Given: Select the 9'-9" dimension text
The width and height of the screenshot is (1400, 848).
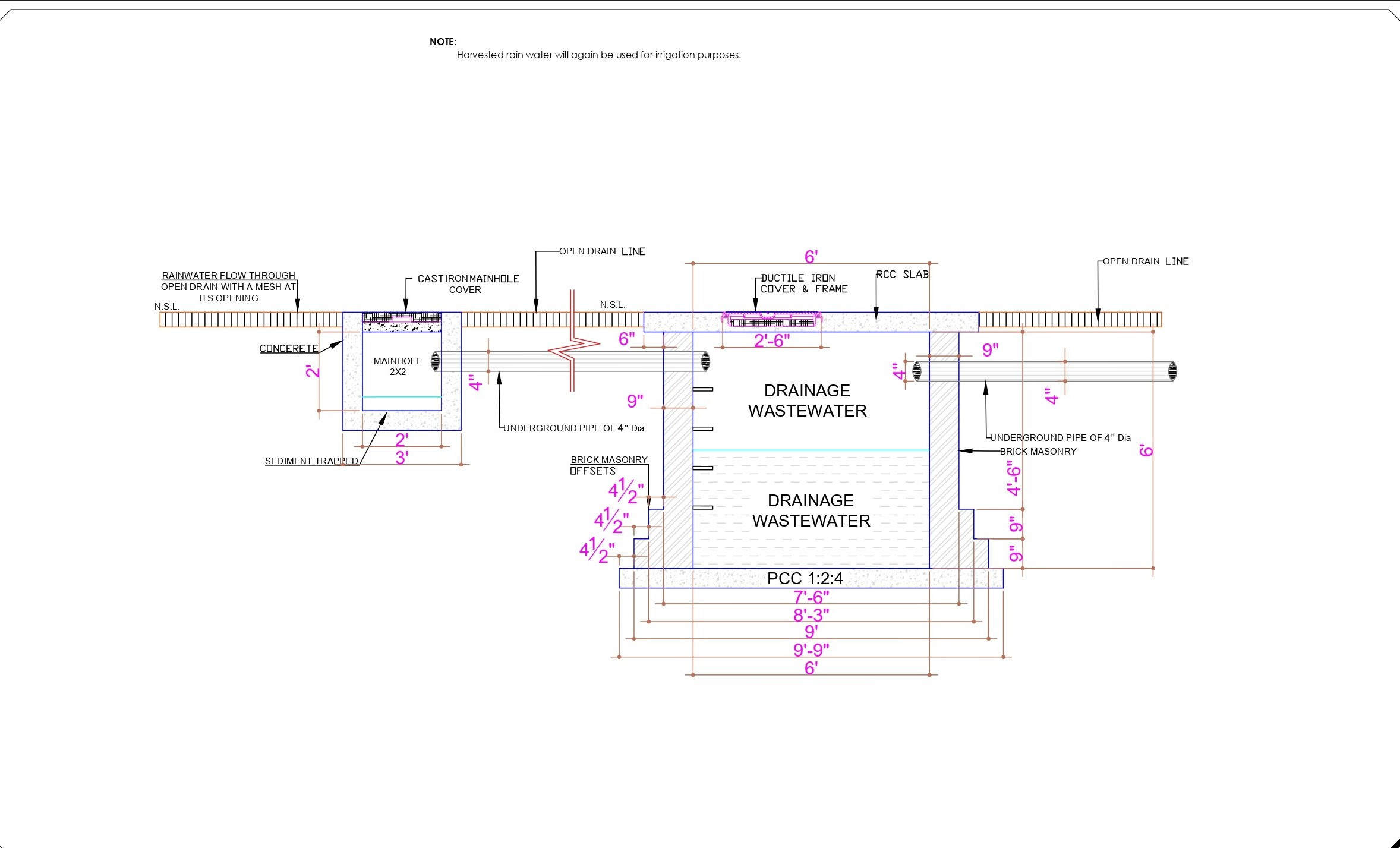Looking at the screenshot, I should pos(811,650).
